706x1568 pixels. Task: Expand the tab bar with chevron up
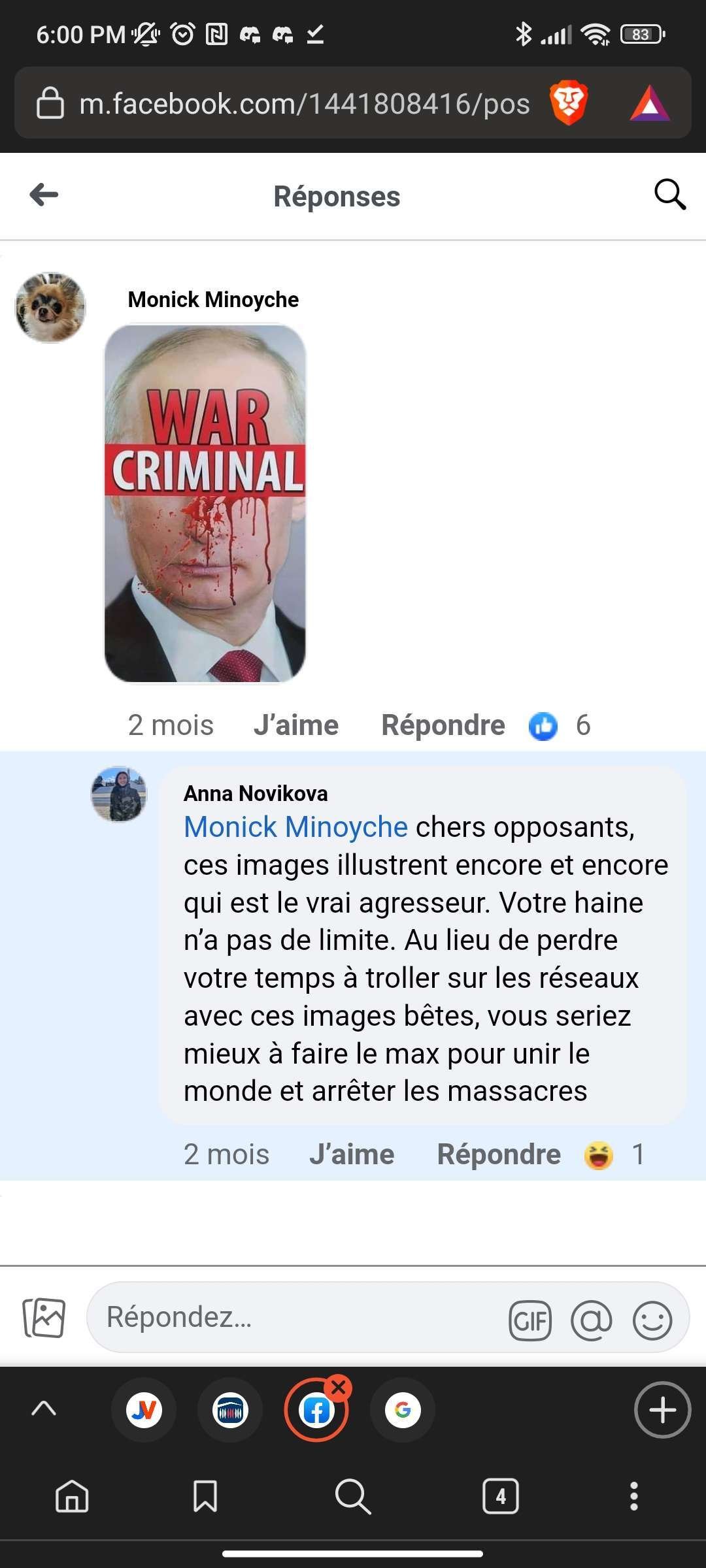[x=44, y=1409]
